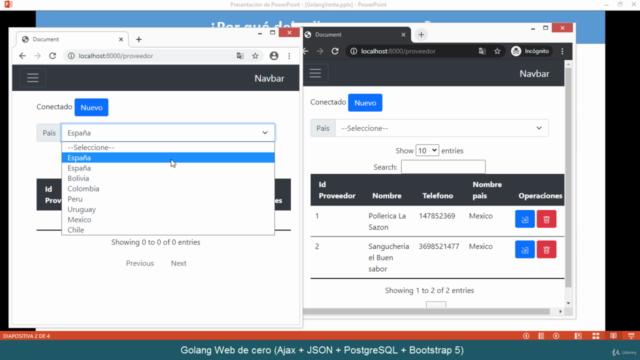Switch to PowerPoint reading view icon
The image size is (640, 360).
(613, 336)
